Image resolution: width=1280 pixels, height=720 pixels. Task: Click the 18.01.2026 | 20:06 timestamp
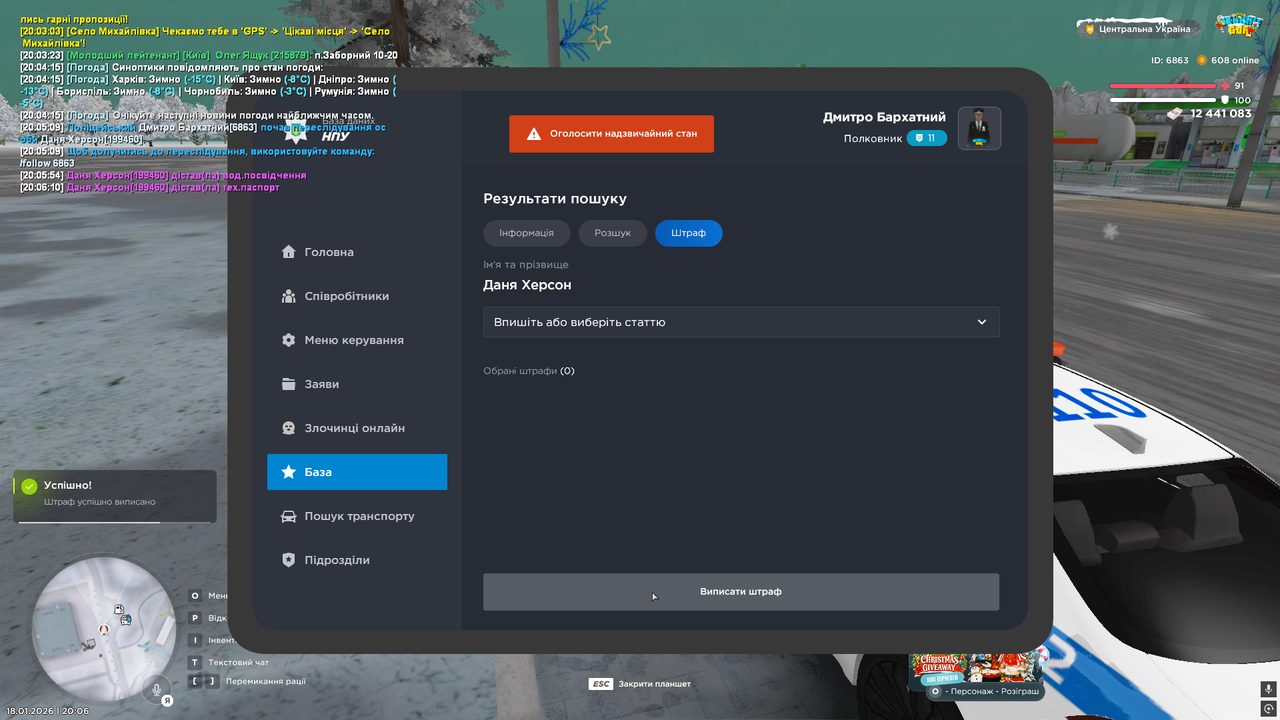(47, 710)
